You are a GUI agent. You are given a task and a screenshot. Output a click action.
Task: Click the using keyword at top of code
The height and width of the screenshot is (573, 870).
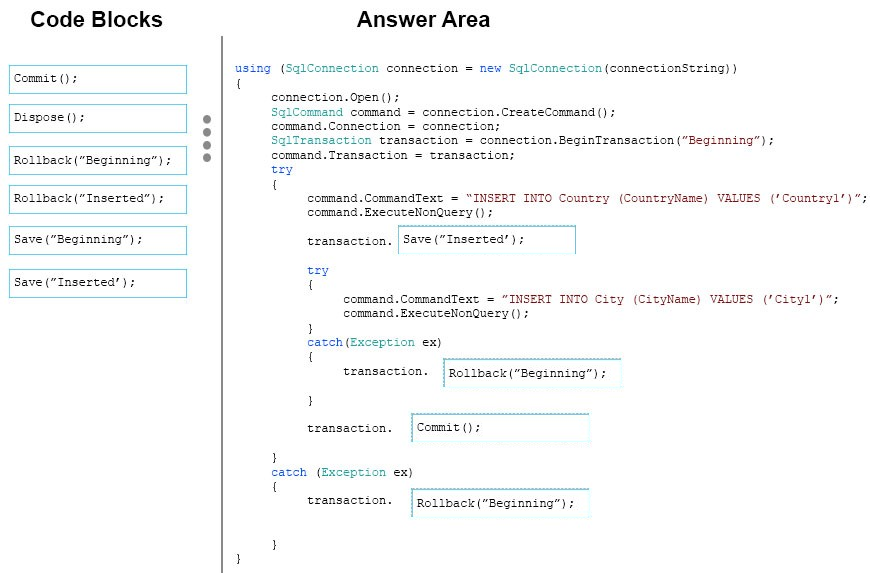(252, 69)
